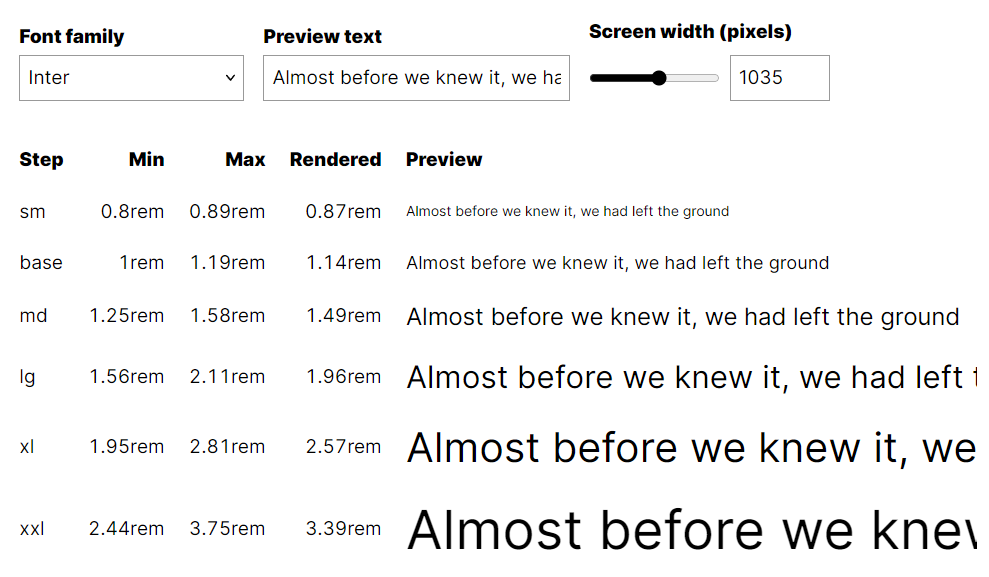Click the Screen width number field
Screen dimensions: 989x577
pos(779,78)
